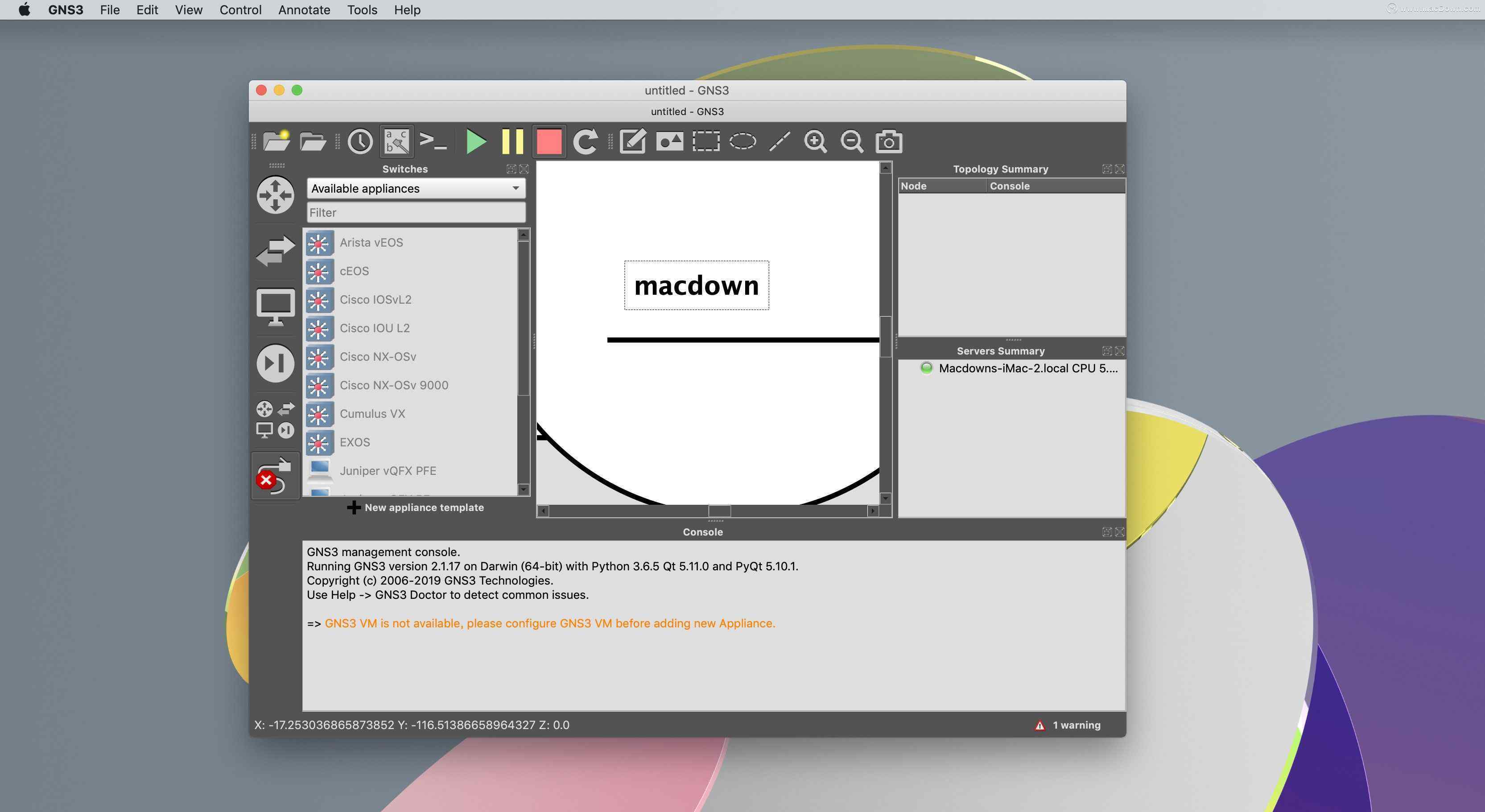Close the Console panel
The height and width of the screenshot is (812, 1485).
pos(1119,532)
